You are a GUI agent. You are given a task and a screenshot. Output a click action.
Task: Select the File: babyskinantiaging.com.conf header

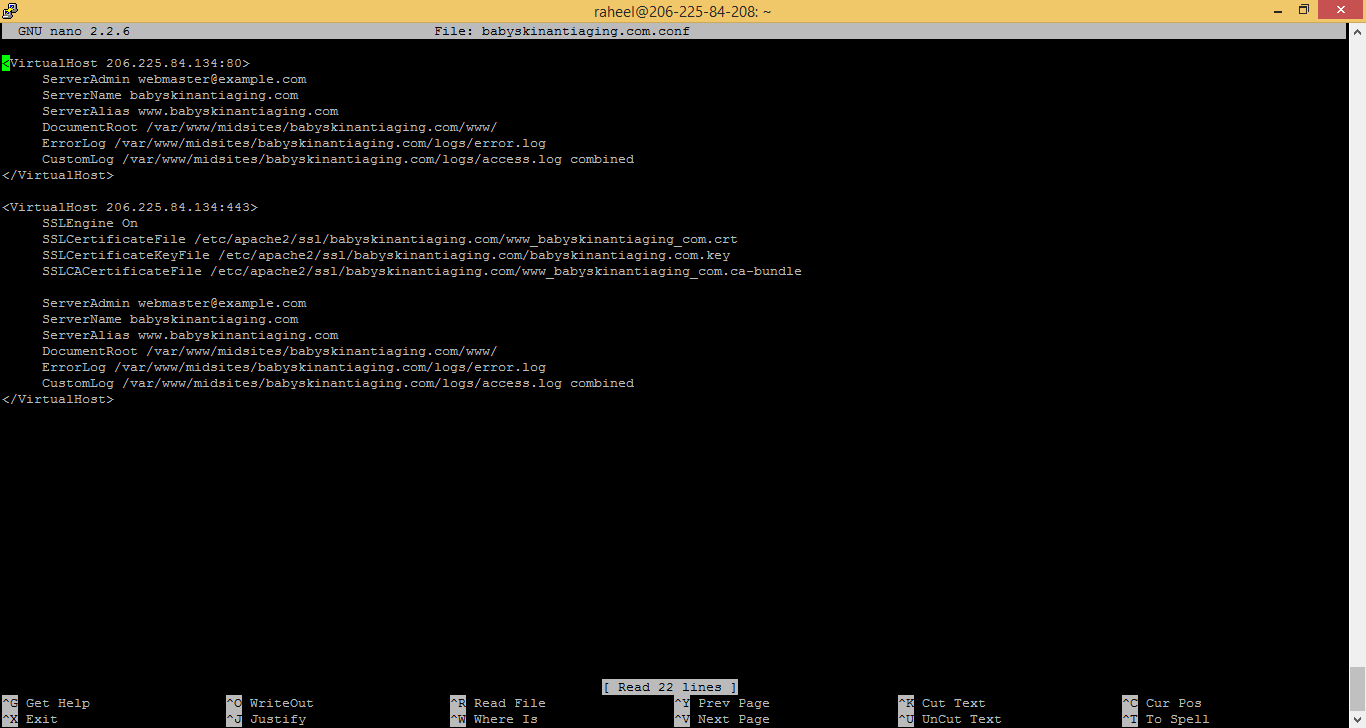coord(562,31)
